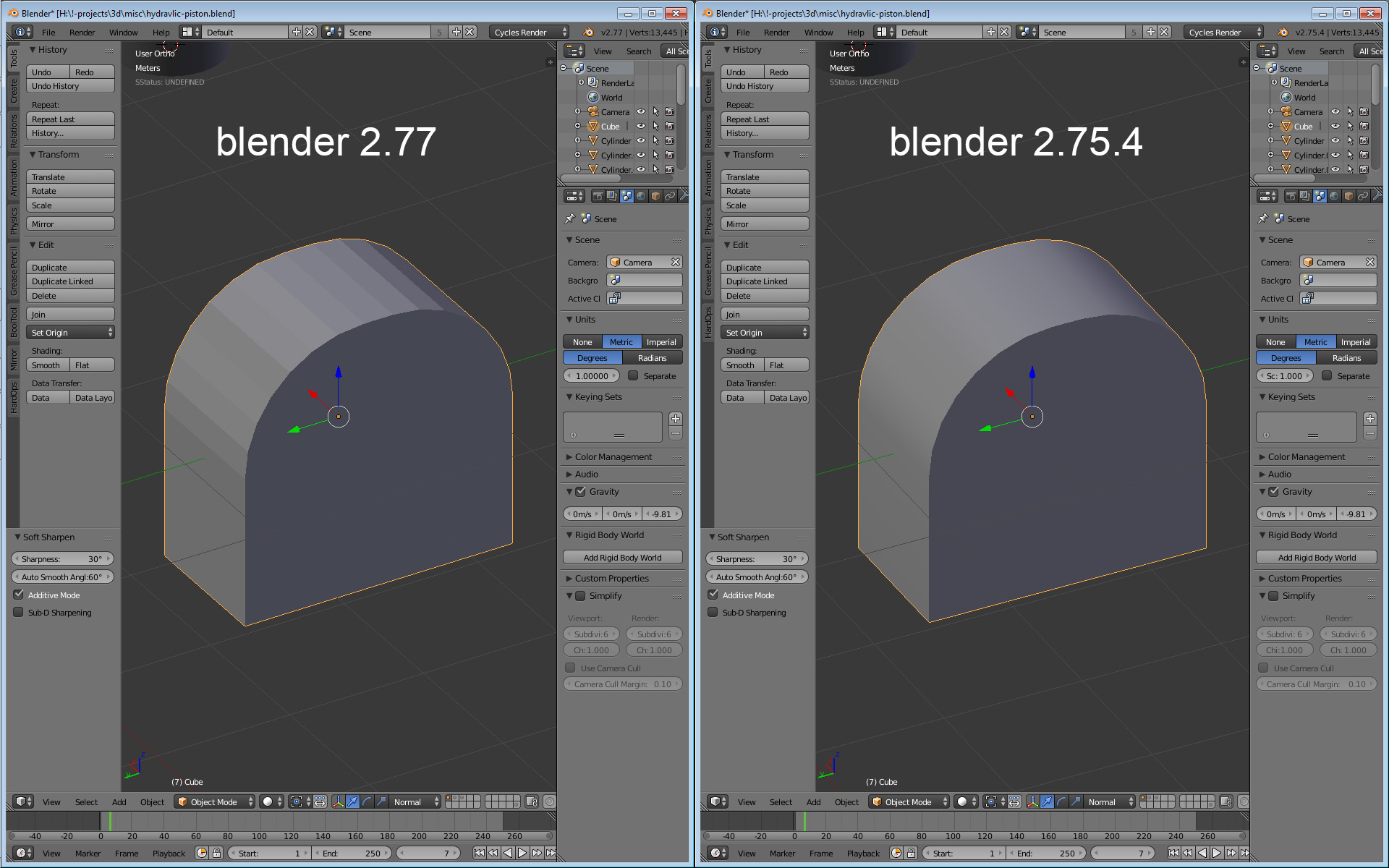1389x868 pixels.
Task: Disable Gravity checkbox in right properties
Action: [x=1273, y=491]
